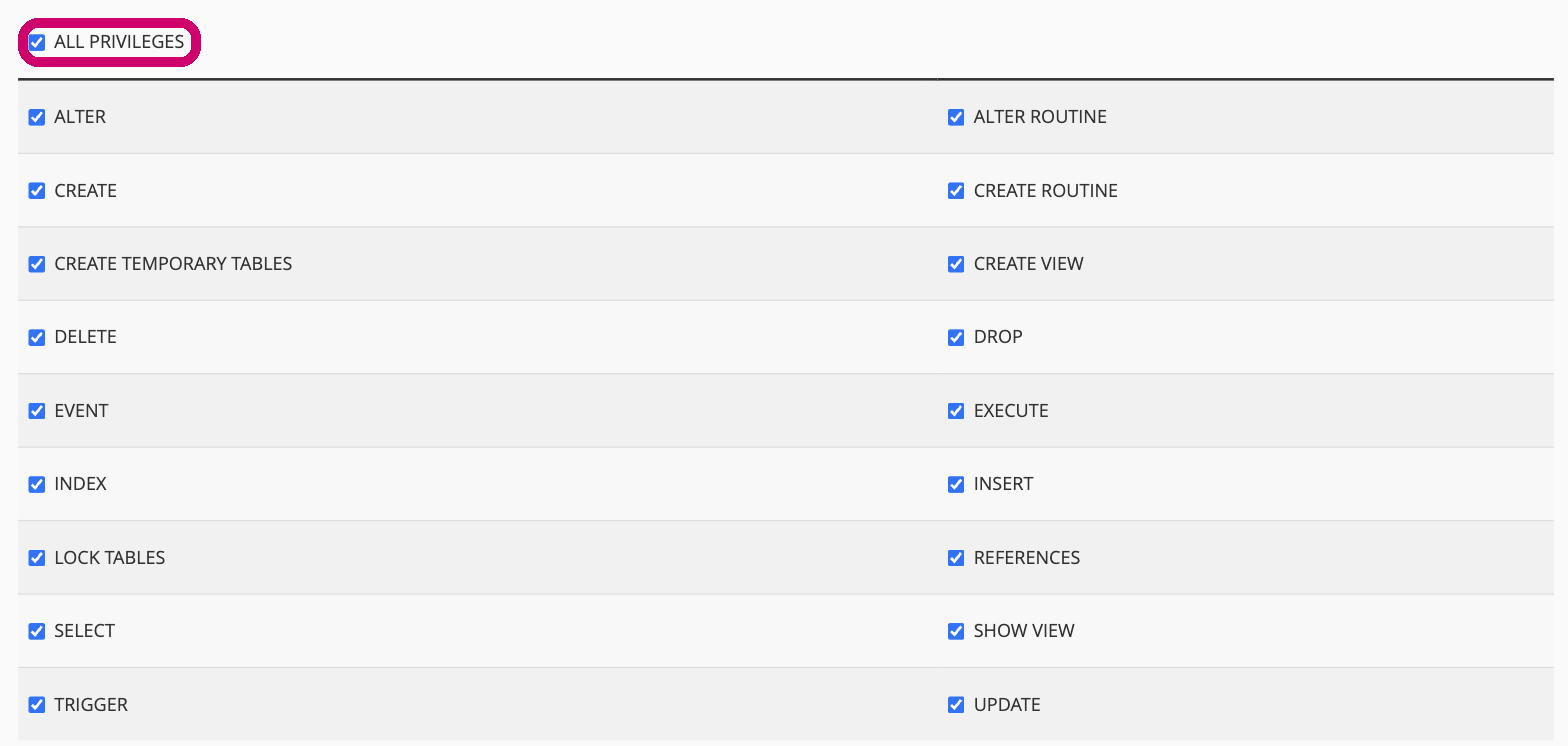Click the INSERT label text

click(1004, 484)
